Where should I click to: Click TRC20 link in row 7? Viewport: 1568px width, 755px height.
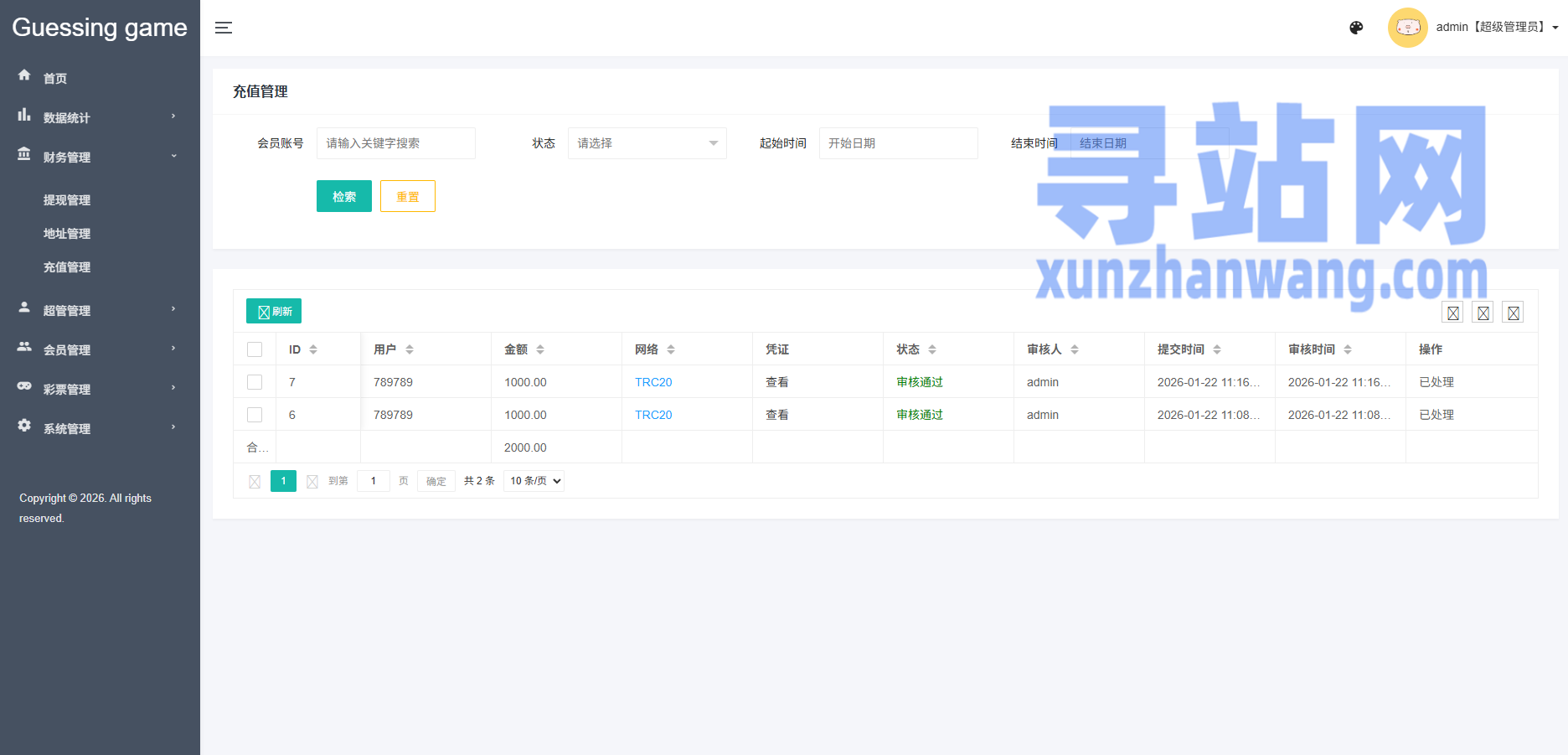(653, 382)
